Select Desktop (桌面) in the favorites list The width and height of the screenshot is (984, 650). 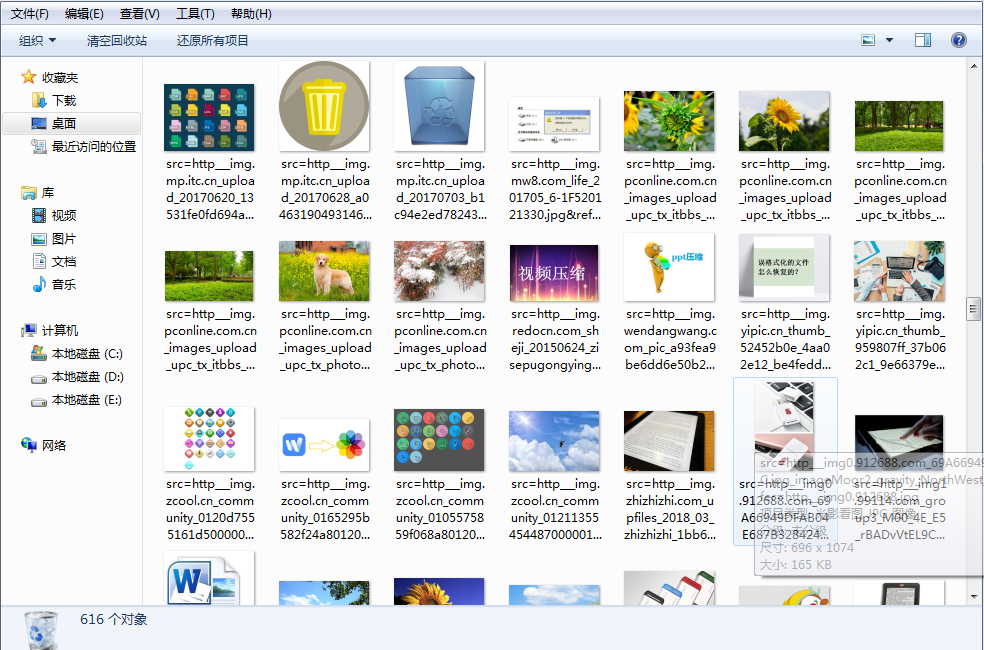tap(63, 123)
